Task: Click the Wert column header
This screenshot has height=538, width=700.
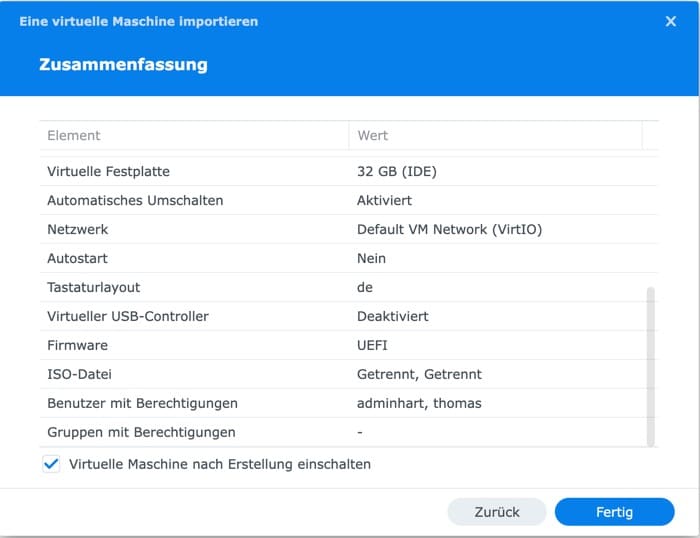Action: coord(373,135)
